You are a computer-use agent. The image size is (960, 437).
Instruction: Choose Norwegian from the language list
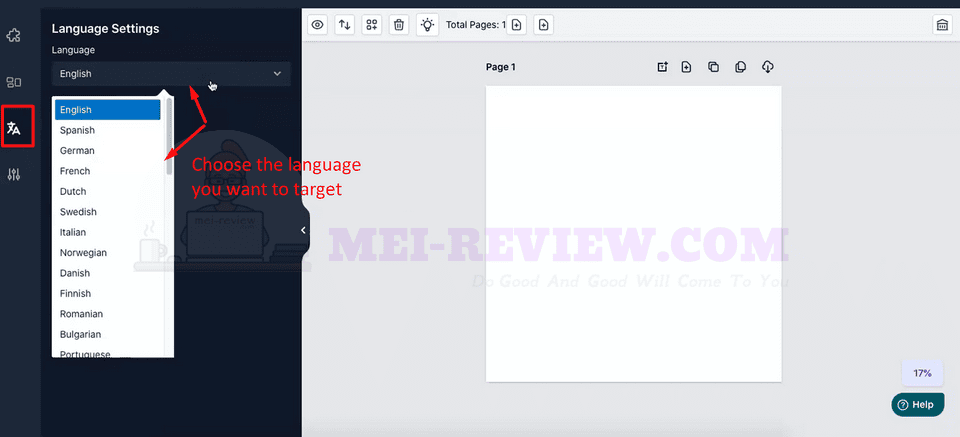pos(108,253)
